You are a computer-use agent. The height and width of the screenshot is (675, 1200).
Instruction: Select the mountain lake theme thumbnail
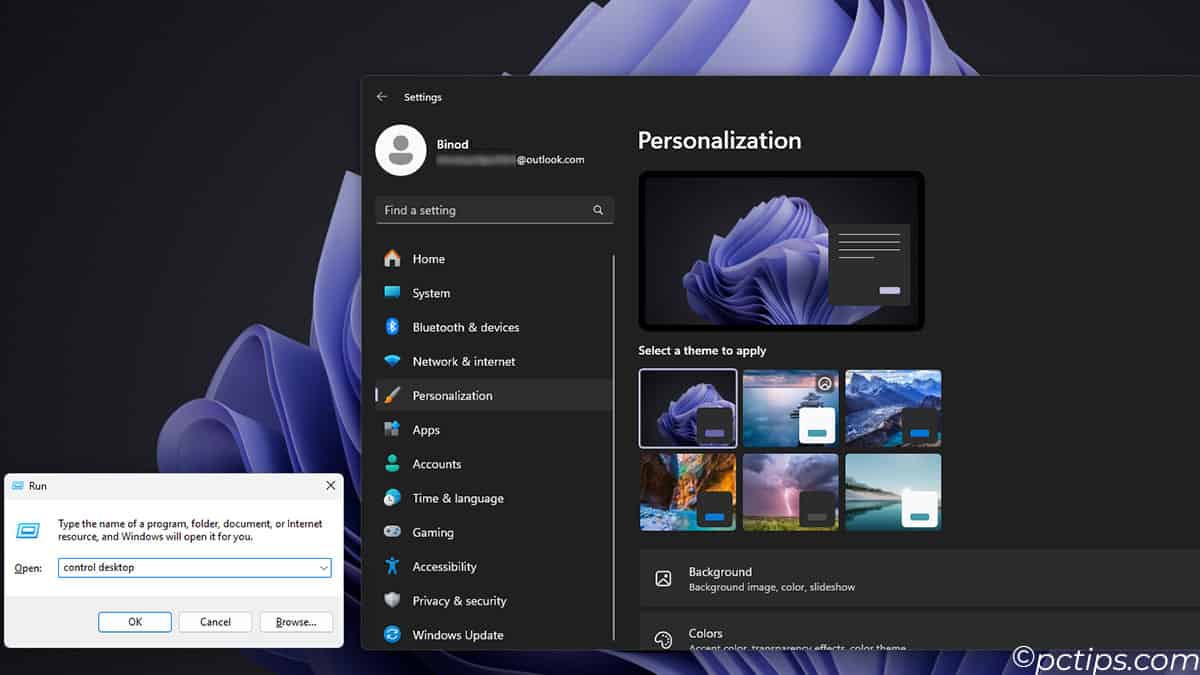click(893, 407)
